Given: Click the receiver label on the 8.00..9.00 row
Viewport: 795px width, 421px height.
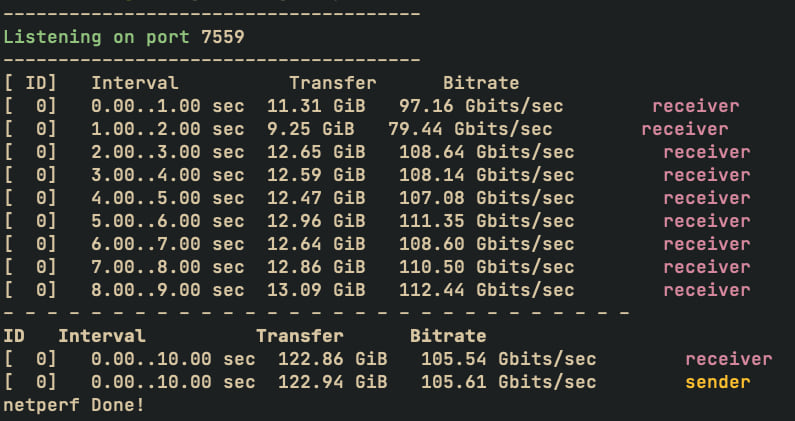Looking at the screenshot, I should click(x=707, y=290).
